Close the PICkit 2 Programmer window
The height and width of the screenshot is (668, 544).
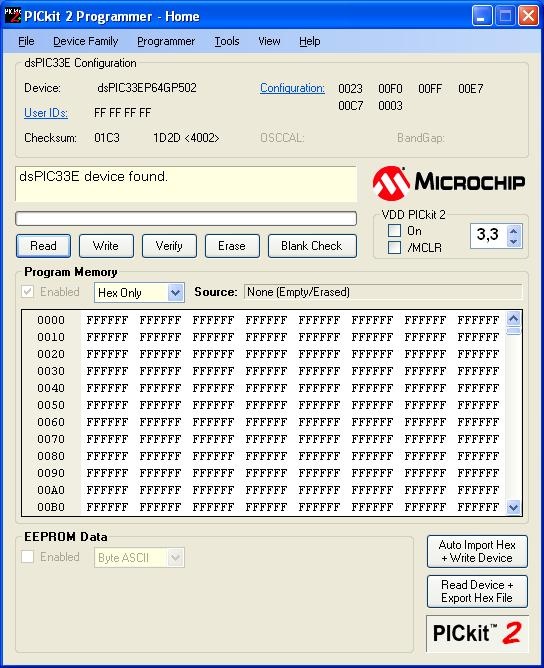pyautogui.click(x=529, y=16)
